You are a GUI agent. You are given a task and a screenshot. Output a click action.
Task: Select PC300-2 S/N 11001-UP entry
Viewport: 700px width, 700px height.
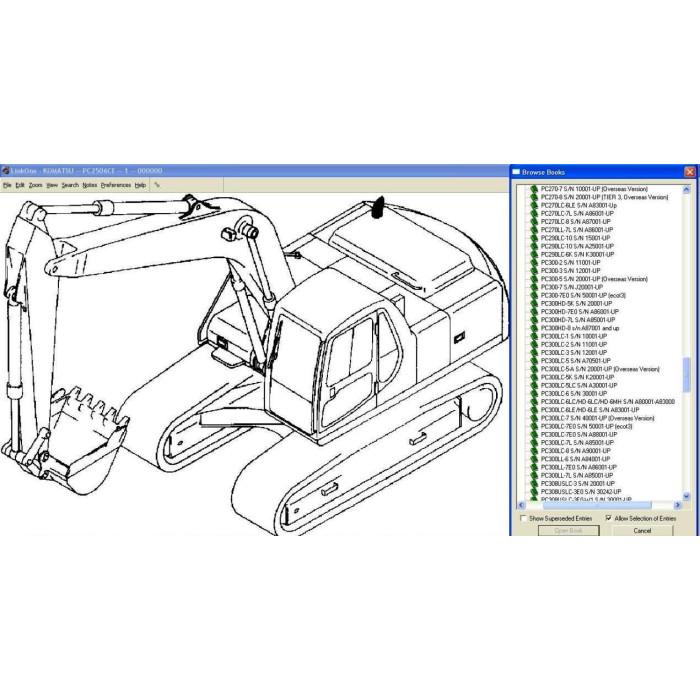tap(571, 262)
